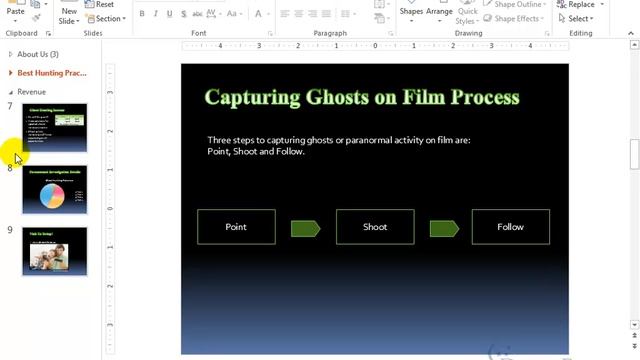Open the Font dialog launcher

(x=270, y=33)
